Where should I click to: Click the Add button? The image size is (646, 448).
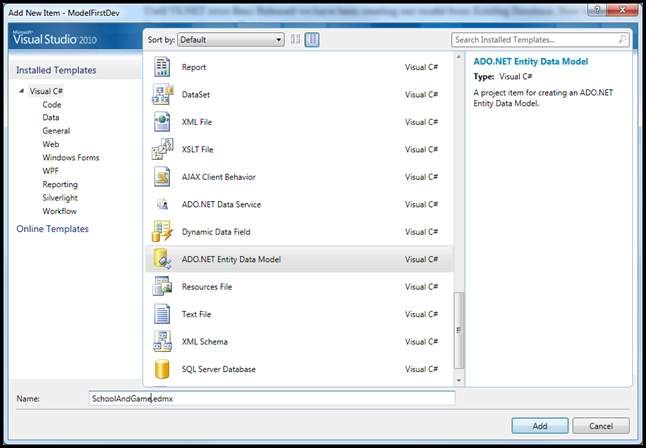[x=540, y=426]
